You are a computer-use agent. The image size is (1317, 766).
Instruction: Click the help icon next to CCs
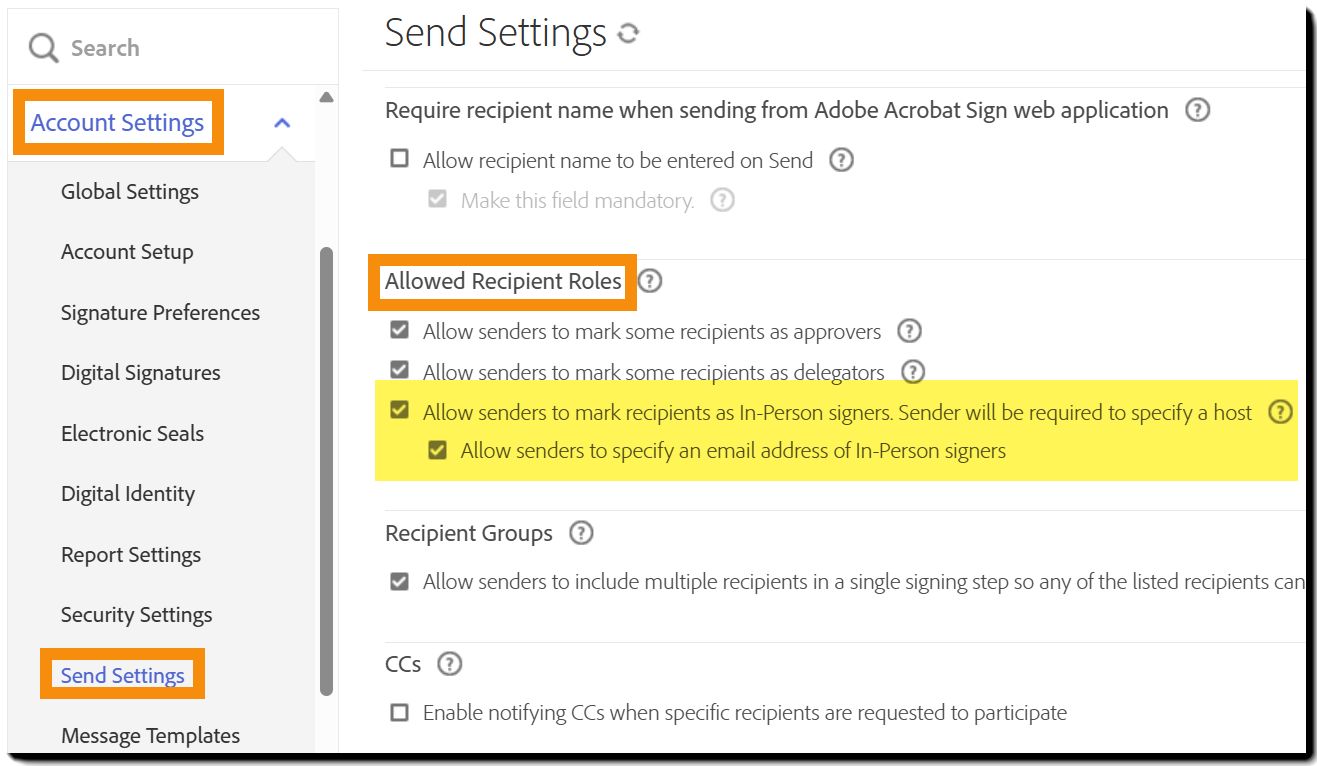(x=450, y=664)
